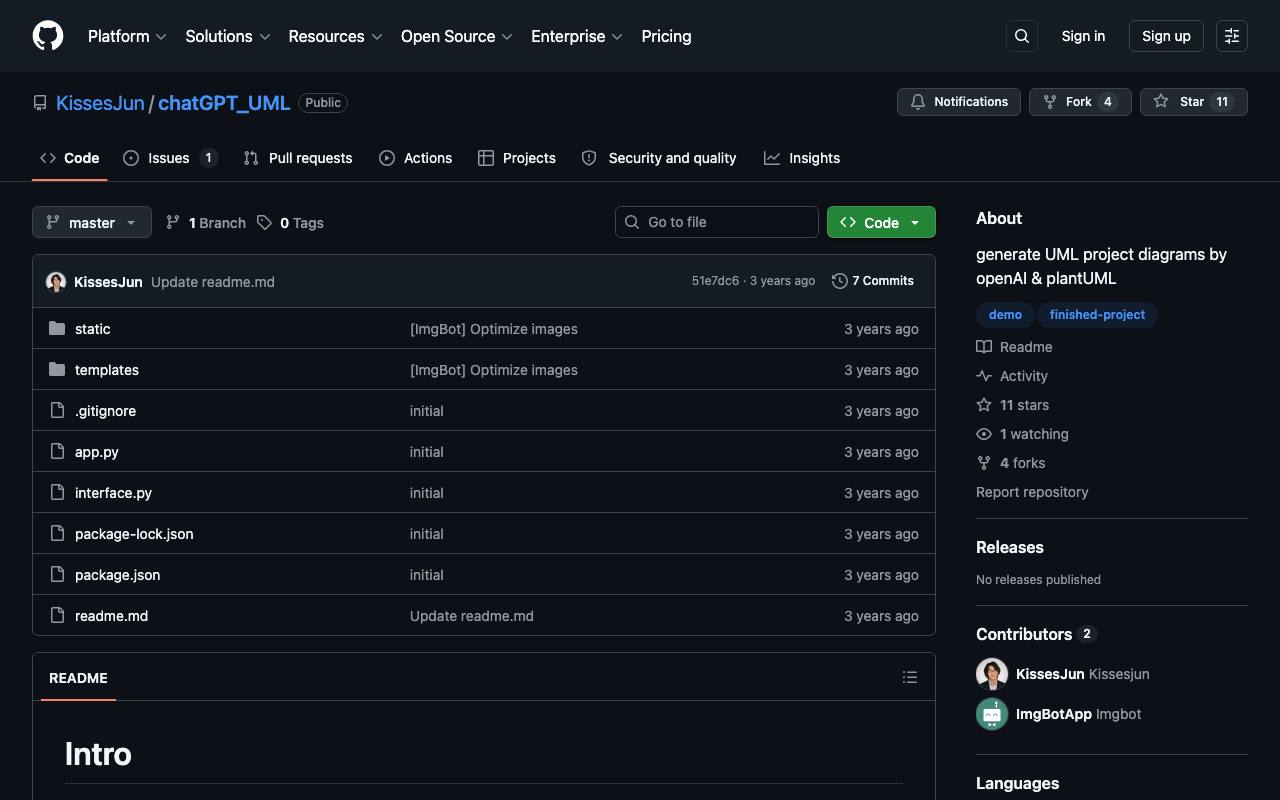Open the 0 Tags link

click(290, 222)
